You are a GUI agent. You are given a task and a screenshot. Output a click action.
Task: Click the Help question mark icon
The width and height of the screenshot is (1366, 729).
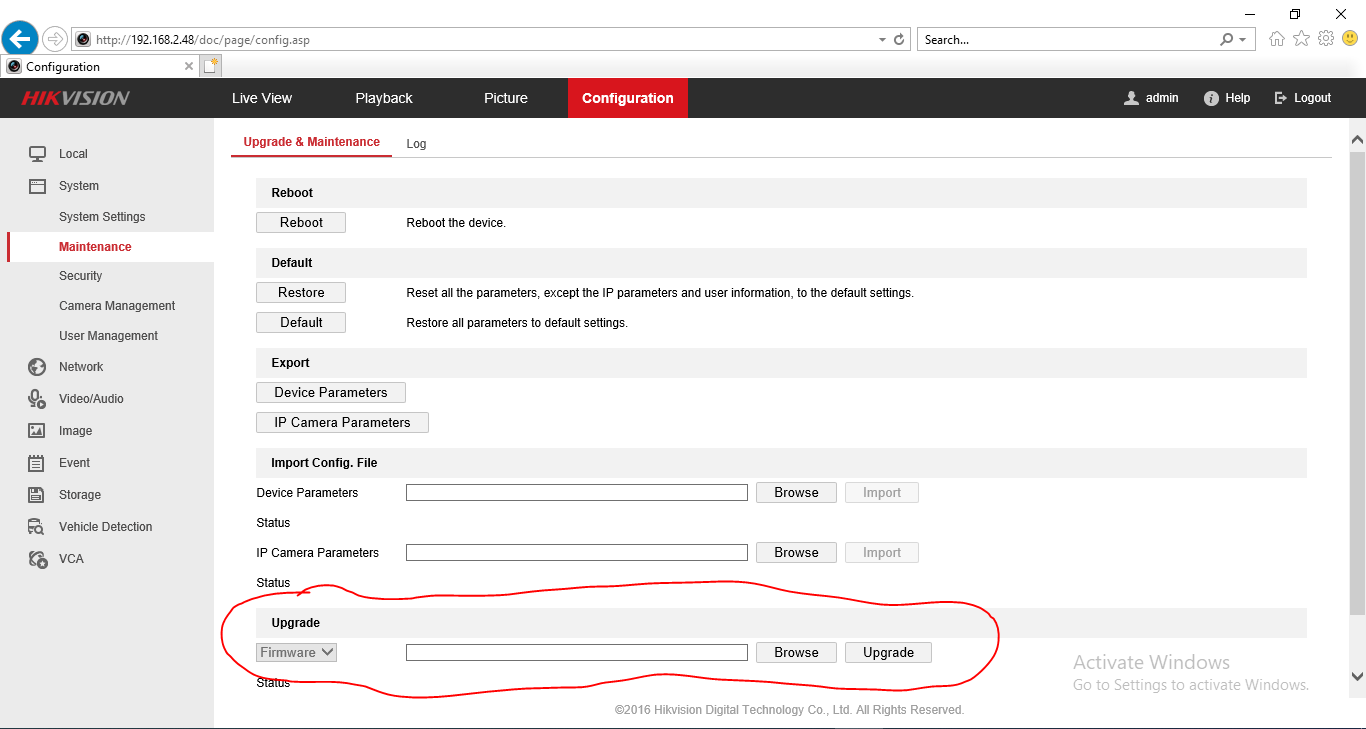coord(1211,98)
